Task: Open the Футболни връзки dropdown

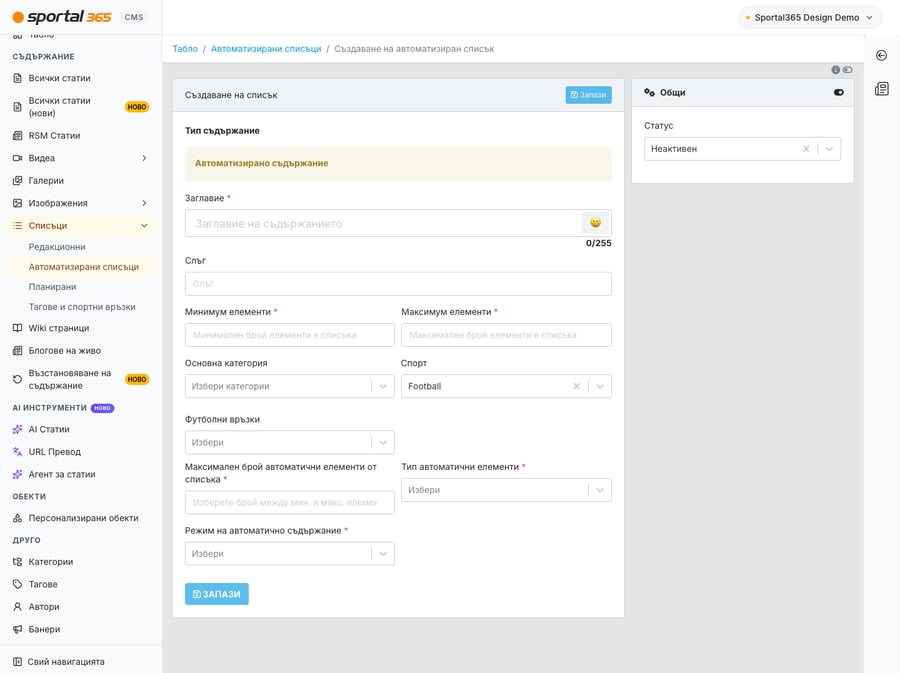Action: click(x=289, y=442)
